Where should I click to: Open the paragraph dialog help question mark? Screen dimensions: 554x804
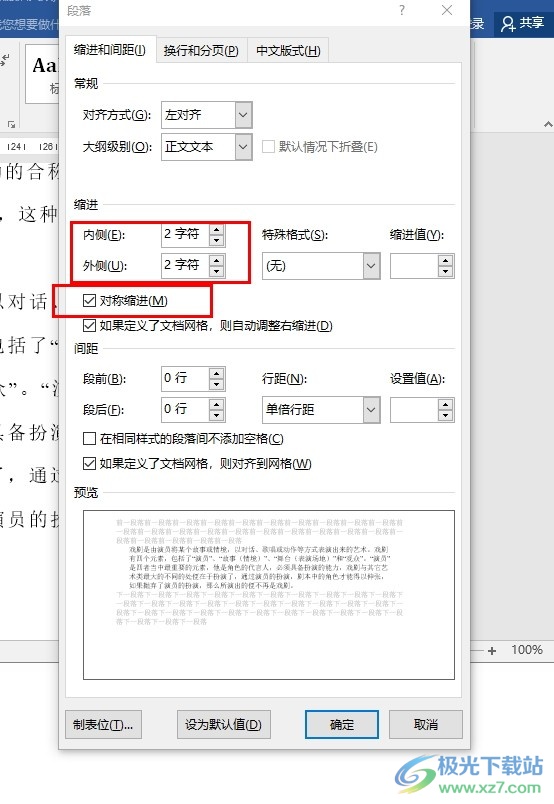(x=402, y=10)
